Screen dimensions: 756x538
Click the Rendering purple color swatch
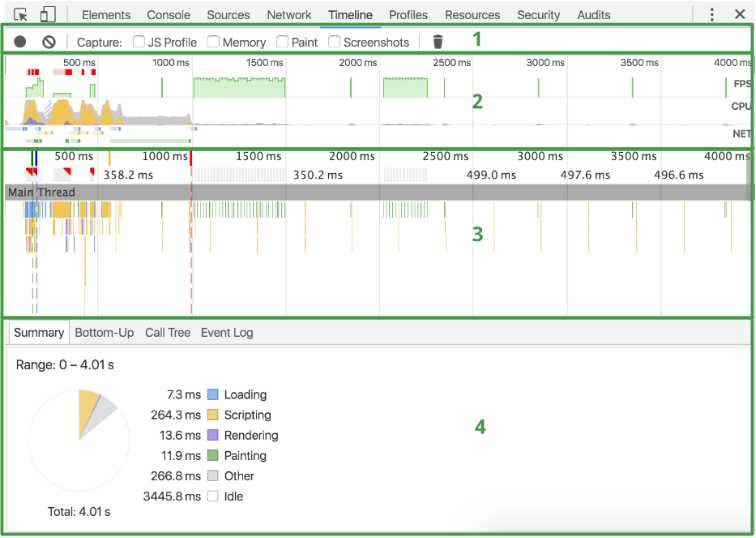click(213, 435)
